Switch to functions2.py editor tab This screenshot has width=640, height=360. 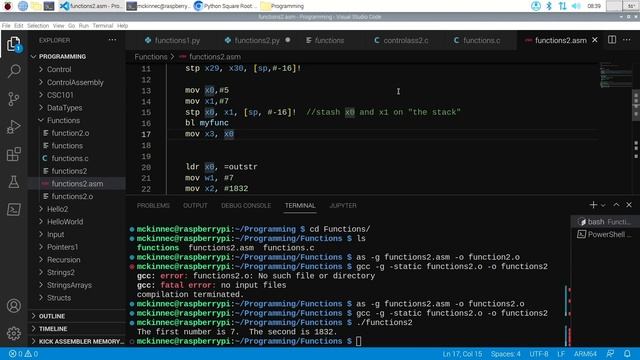[257, 40]
